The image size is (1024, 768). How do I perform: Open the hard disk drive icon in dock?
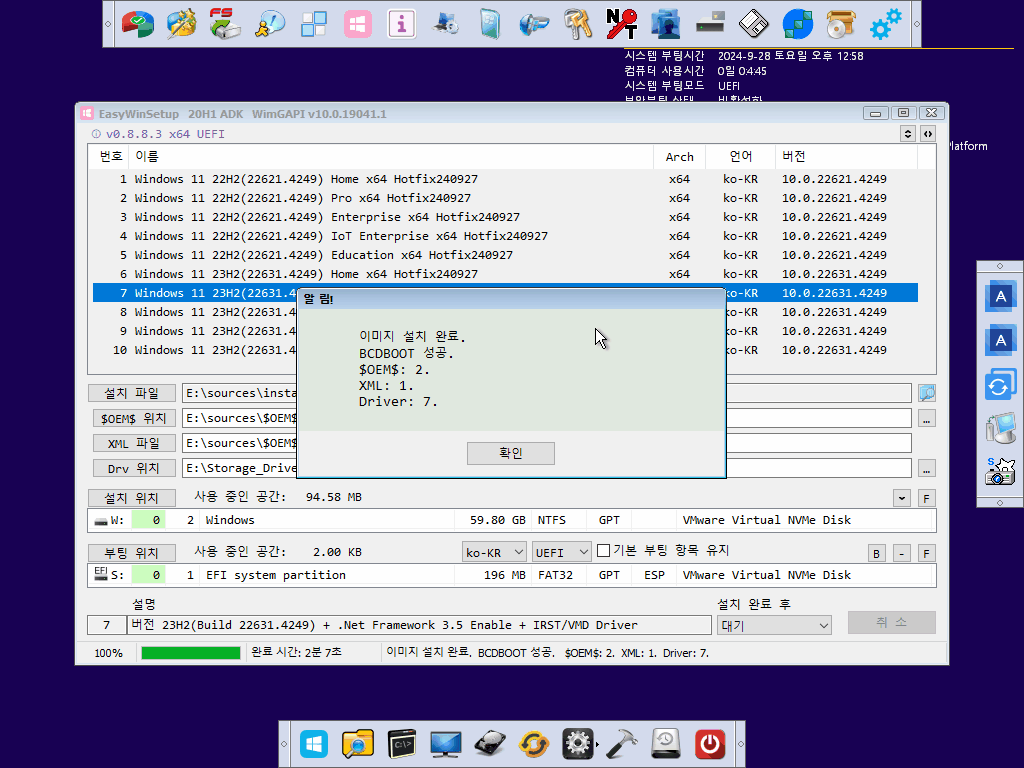coord(490,744)
